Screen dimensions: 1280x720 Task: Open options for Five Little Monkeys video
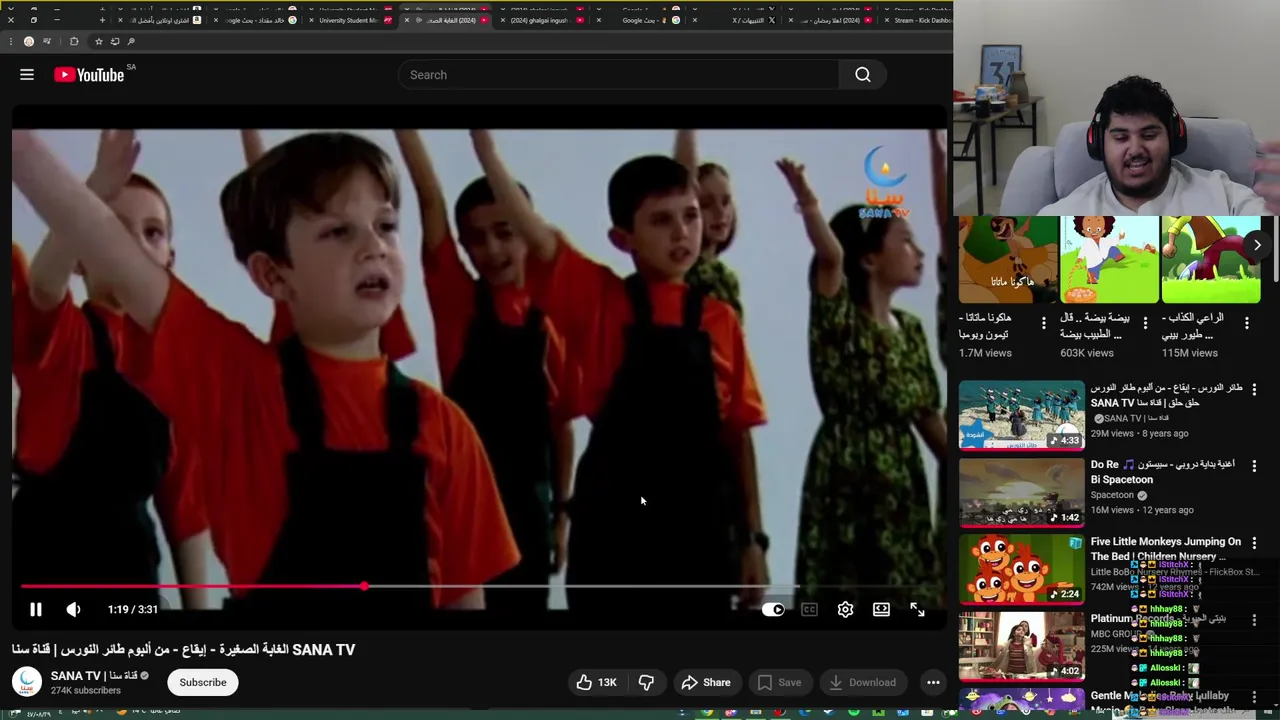click(1254, 543)
